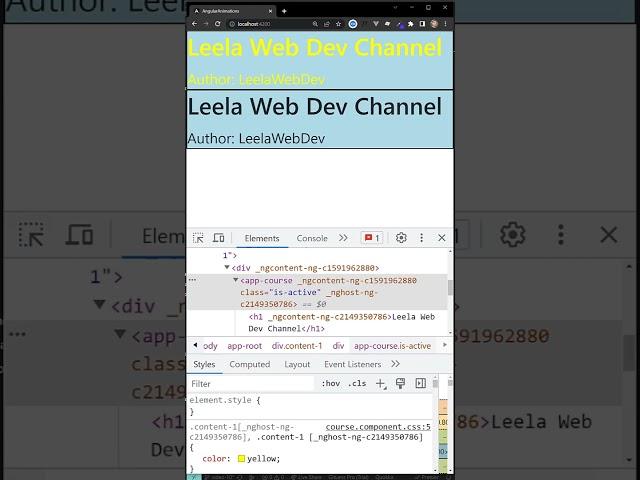This screenshot has height=480, width=640.
Task: Reload the page with the refresh icon
Action: point(218,23)
